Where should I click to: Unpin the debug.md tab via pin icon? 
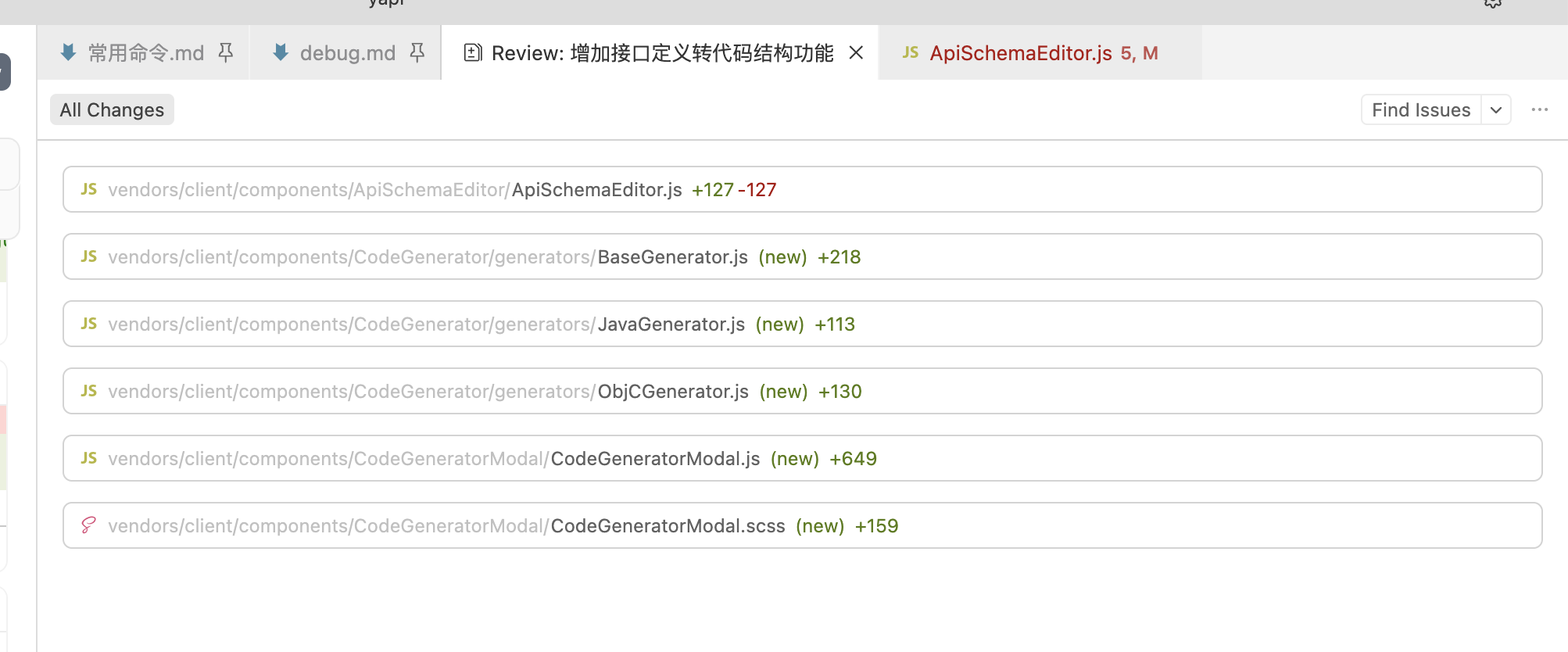pos(417,52)
